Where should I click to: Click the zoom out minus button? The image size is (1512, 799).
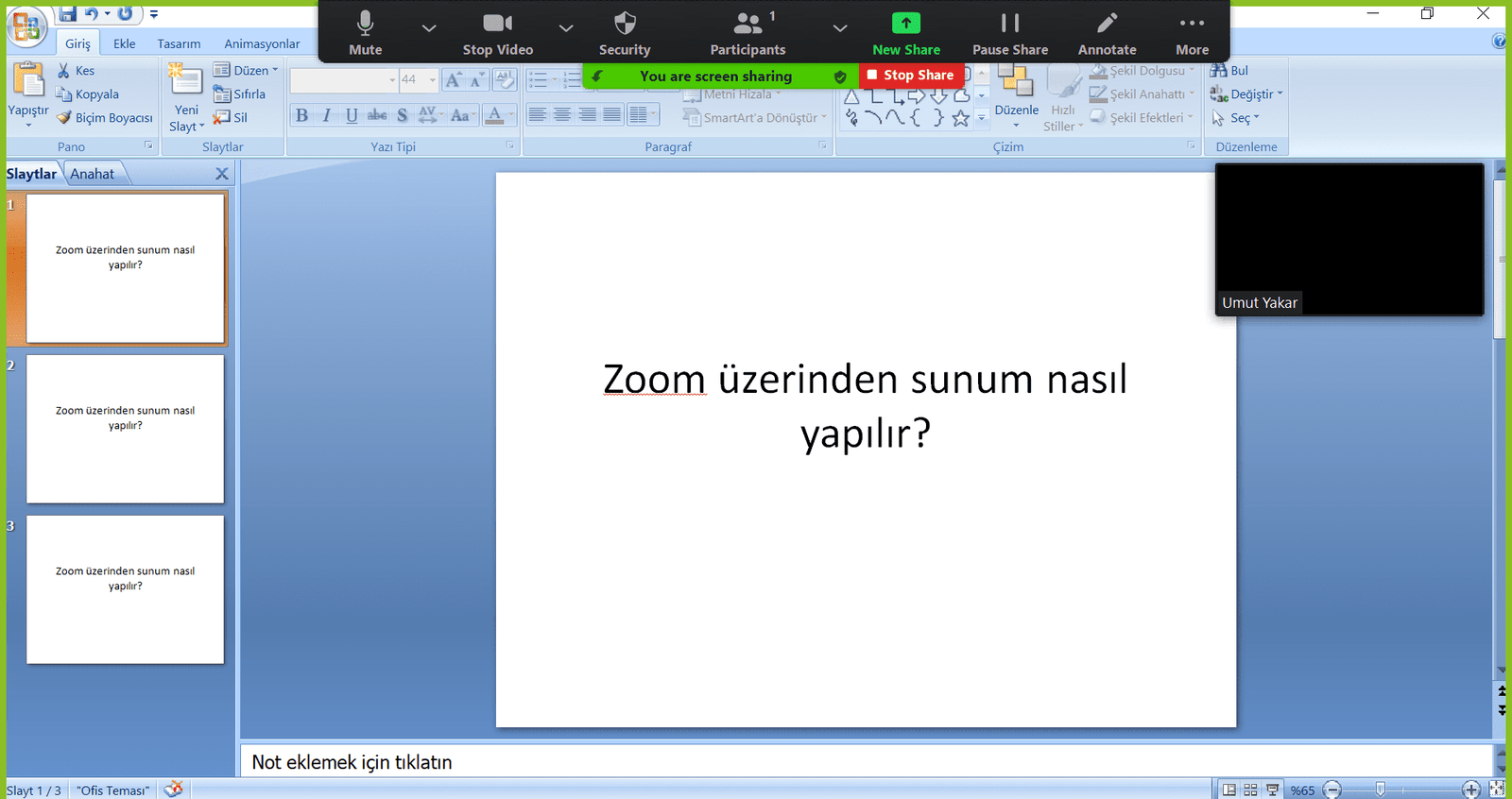(x=1332, y=790)
